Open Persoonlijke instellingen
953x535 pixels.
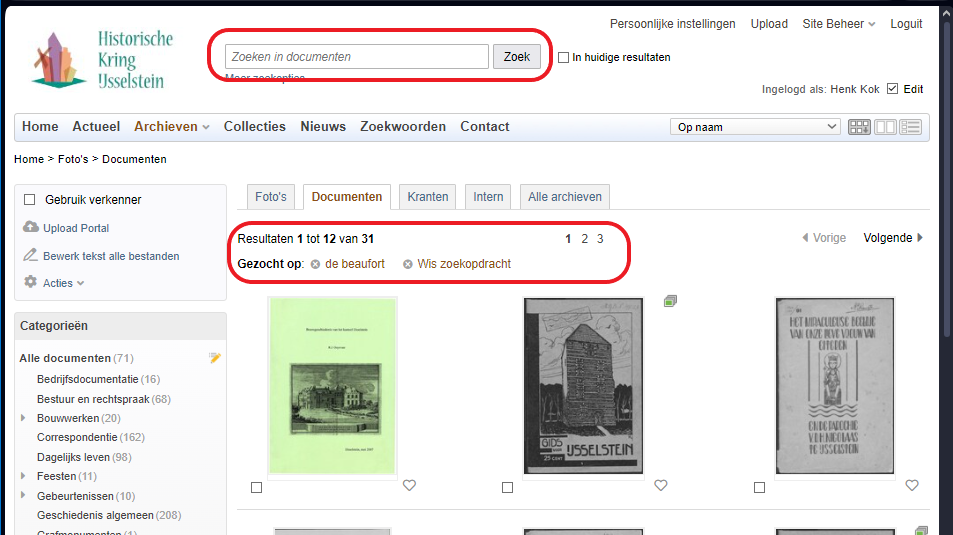point(672,24)
